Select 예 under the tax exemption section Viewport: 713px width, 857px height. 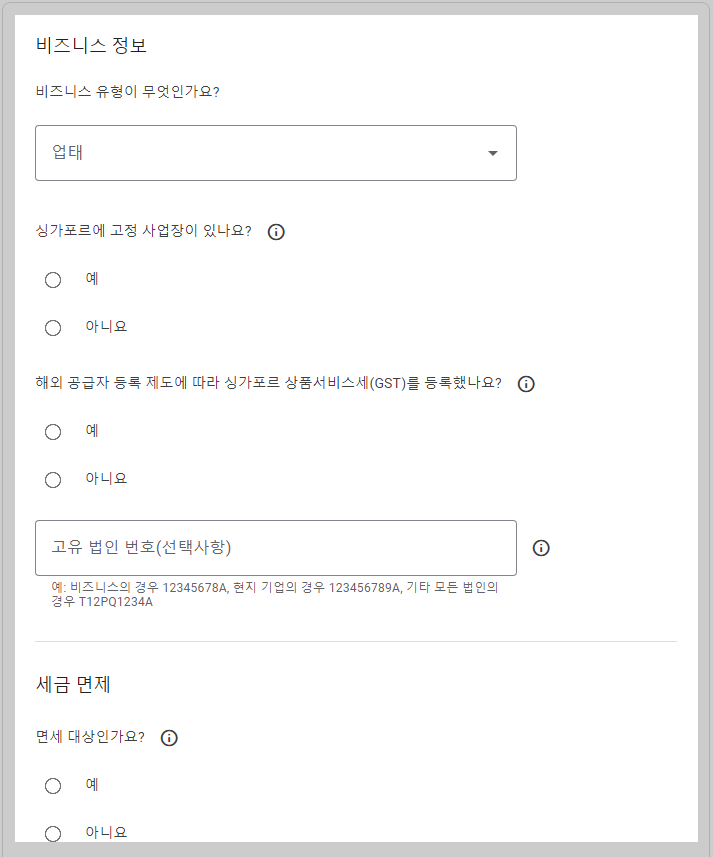[x=53, y=785]
